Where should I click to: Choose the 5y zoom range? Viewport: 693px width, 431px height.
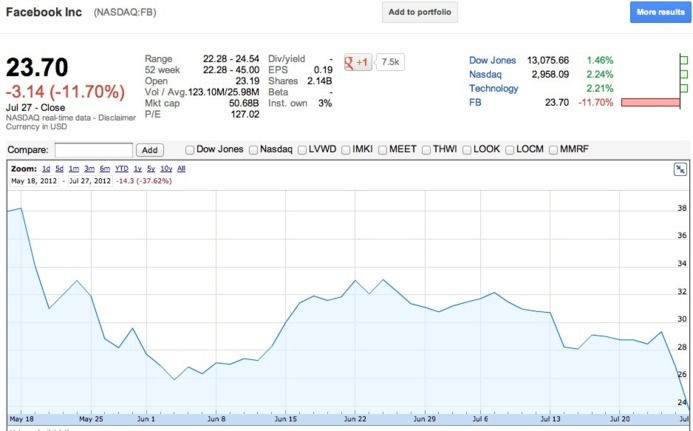(151, 169)
